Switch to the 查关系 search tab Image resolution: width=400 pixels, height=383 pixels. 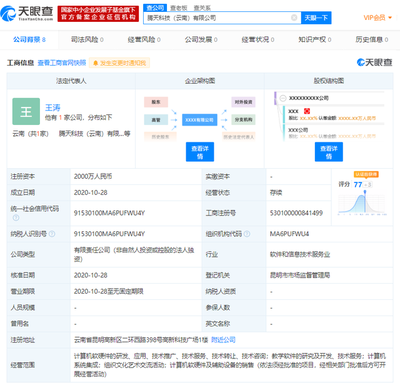click(x=202, y=8)
